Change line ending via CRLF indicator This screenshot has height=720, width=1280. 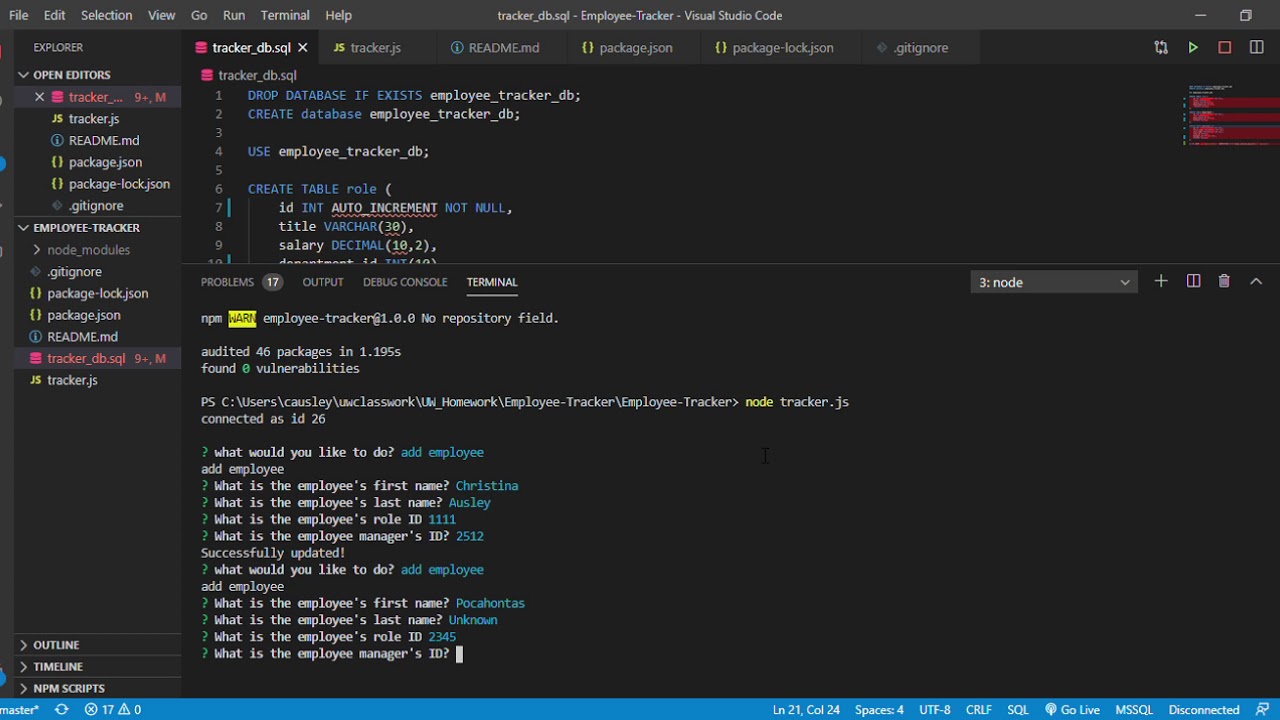979,709
